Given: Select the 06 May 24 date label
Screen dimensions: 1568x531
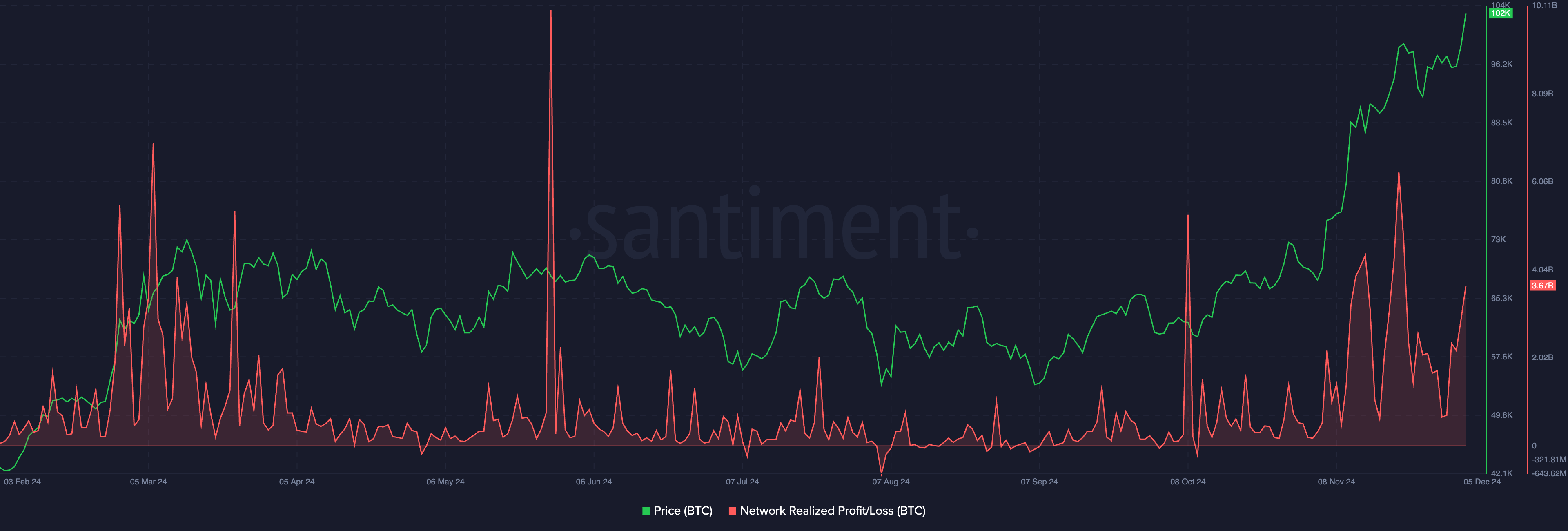Looking at the screenshot, I should [445, 482].
